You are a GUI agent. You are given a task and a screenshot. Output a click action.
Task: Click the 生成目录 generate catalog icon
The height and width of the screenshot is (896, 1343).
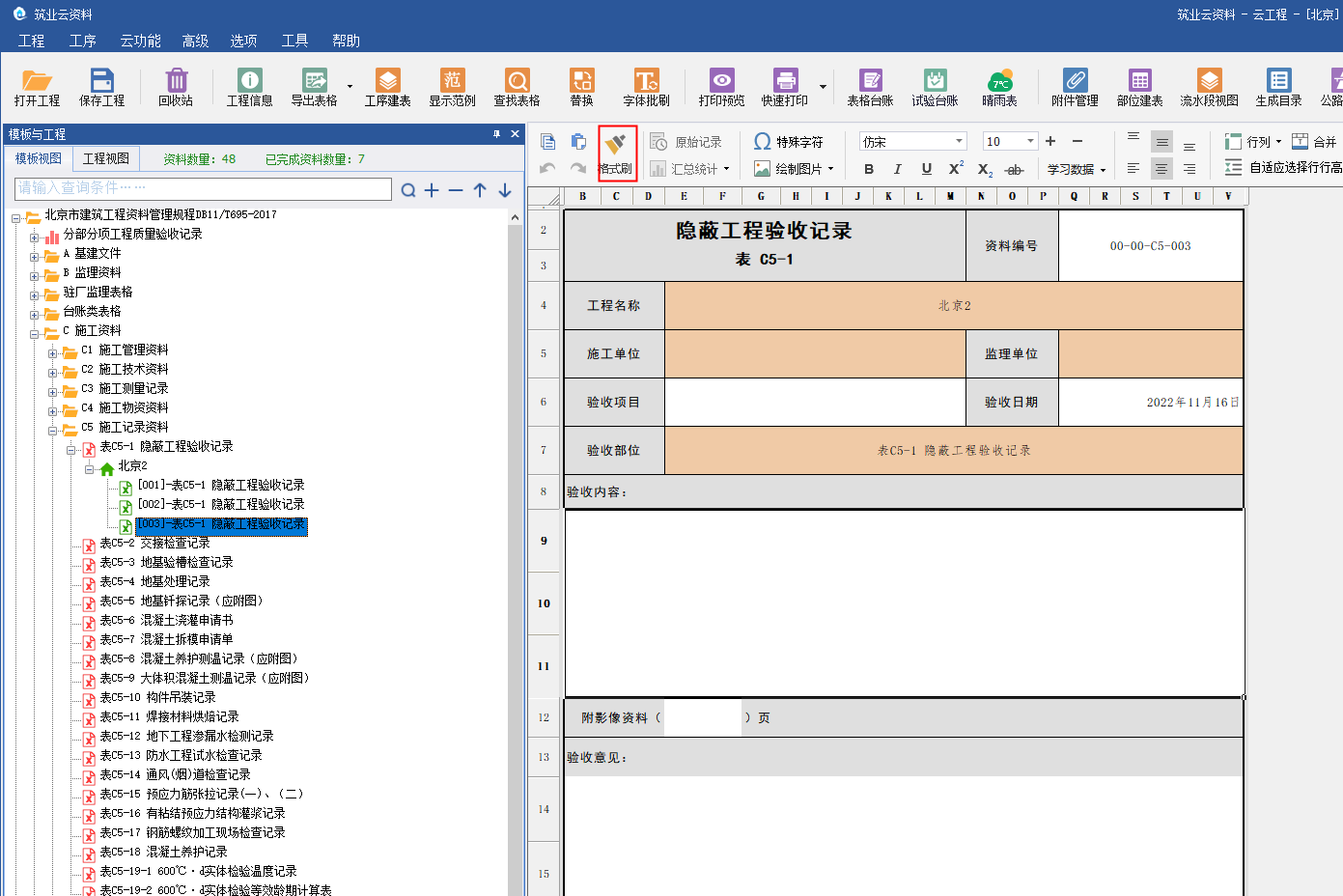(x=1279, y=87)
